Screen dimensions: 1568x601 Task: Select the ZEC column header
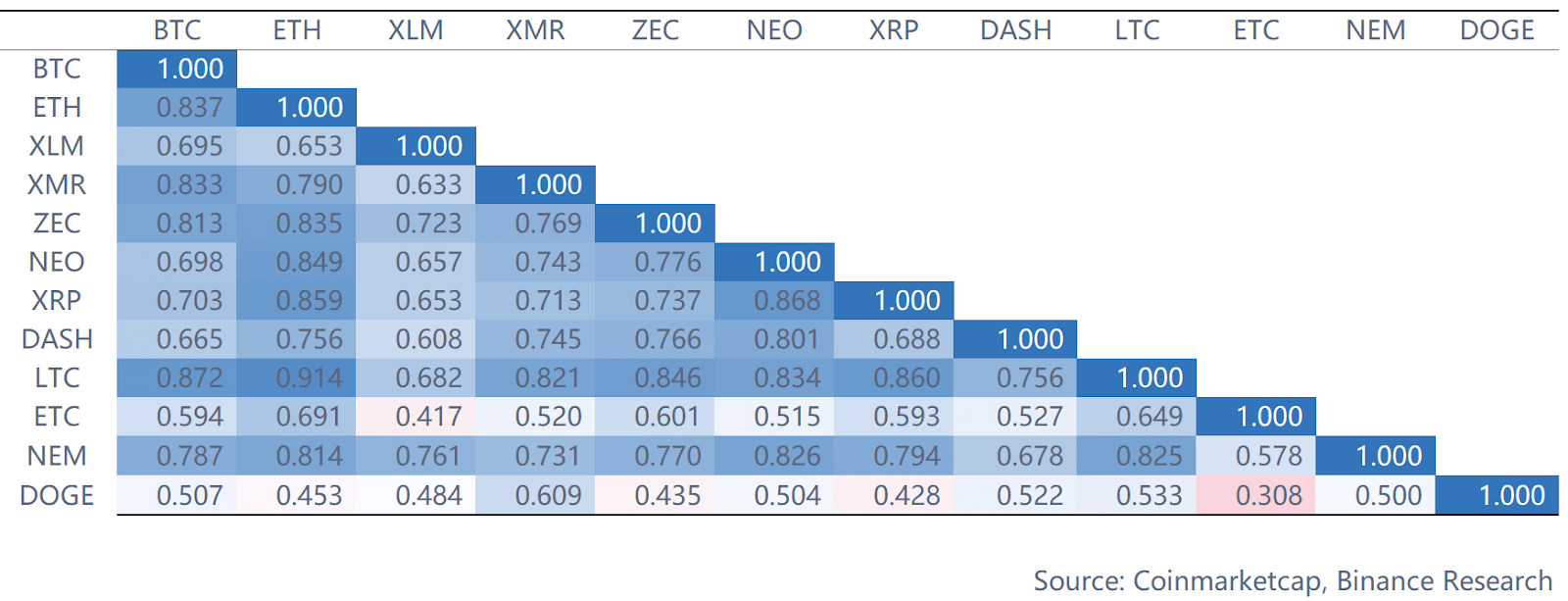pos(655,30)
